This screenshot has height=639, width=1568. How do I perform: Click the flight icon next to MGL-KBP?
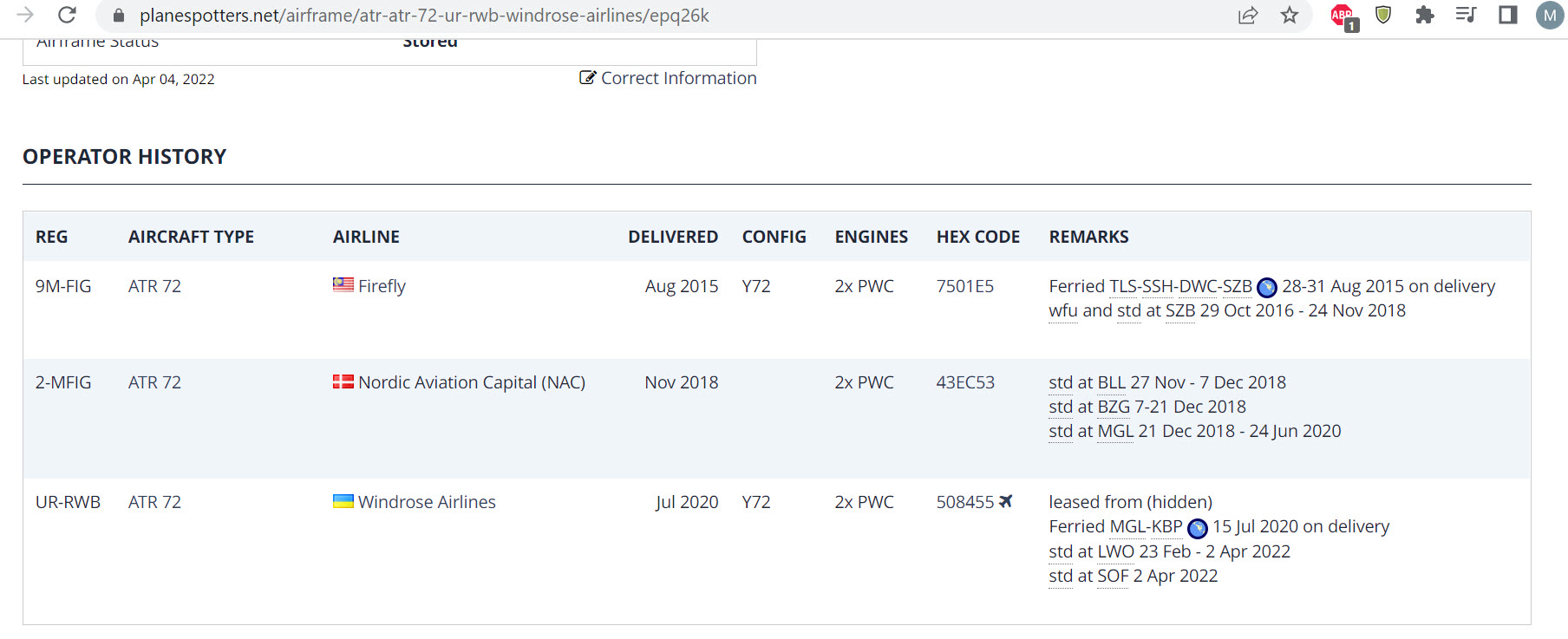(1197, 528)
